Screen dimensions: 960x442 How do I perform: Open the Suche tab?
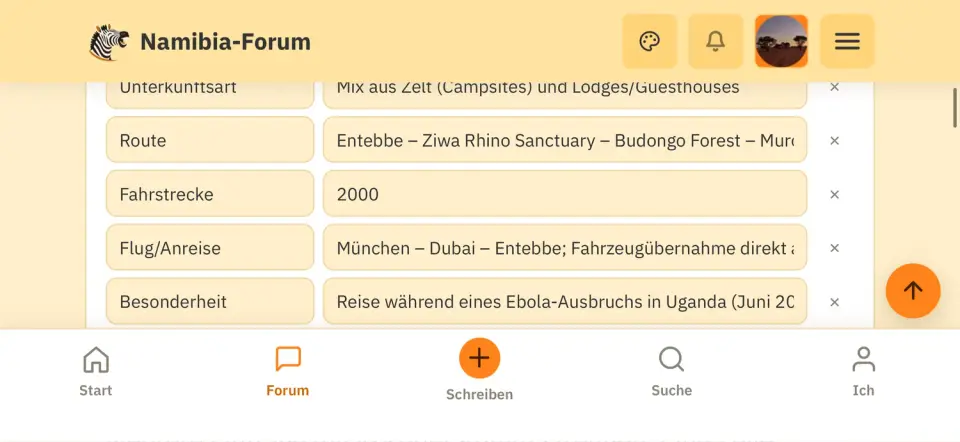pyautogui.click(x=672, y=371)
